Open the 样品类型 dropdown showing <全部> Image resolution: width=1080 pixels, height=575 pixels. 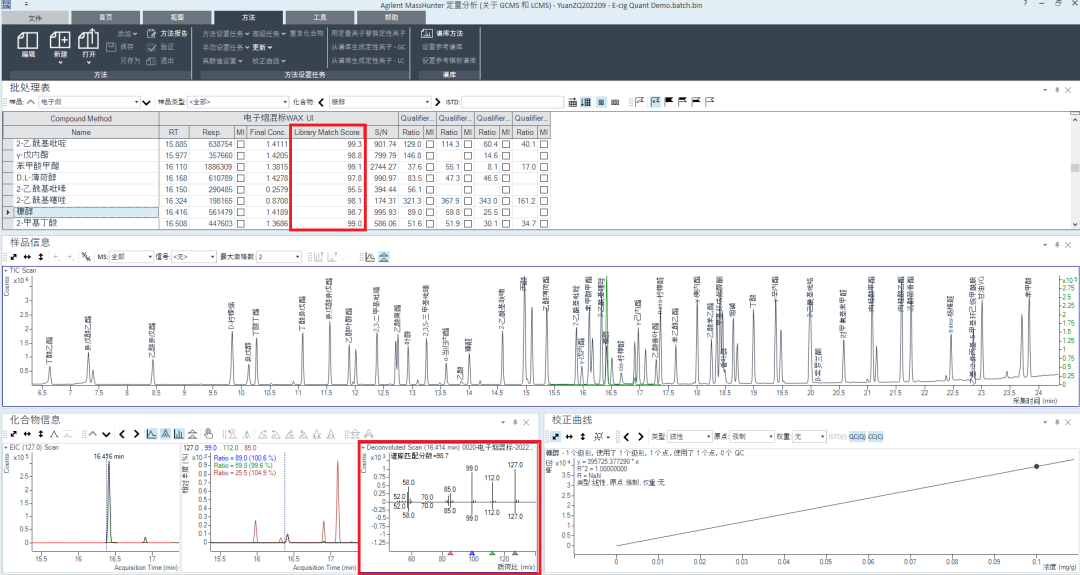(x=238, y=102)
